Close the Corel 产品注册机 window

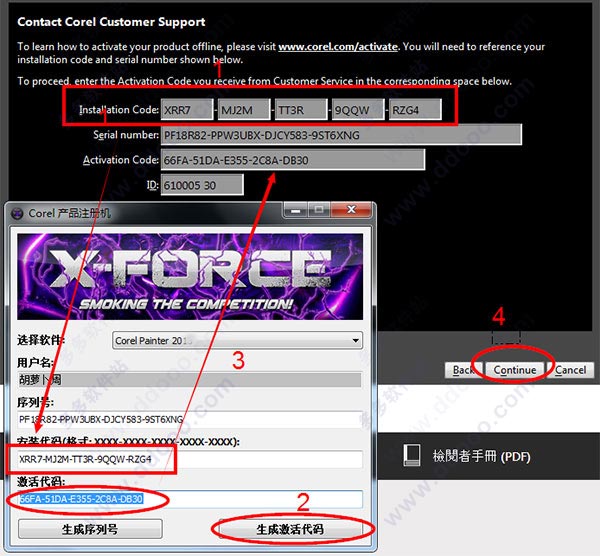(x=351, y=210)
